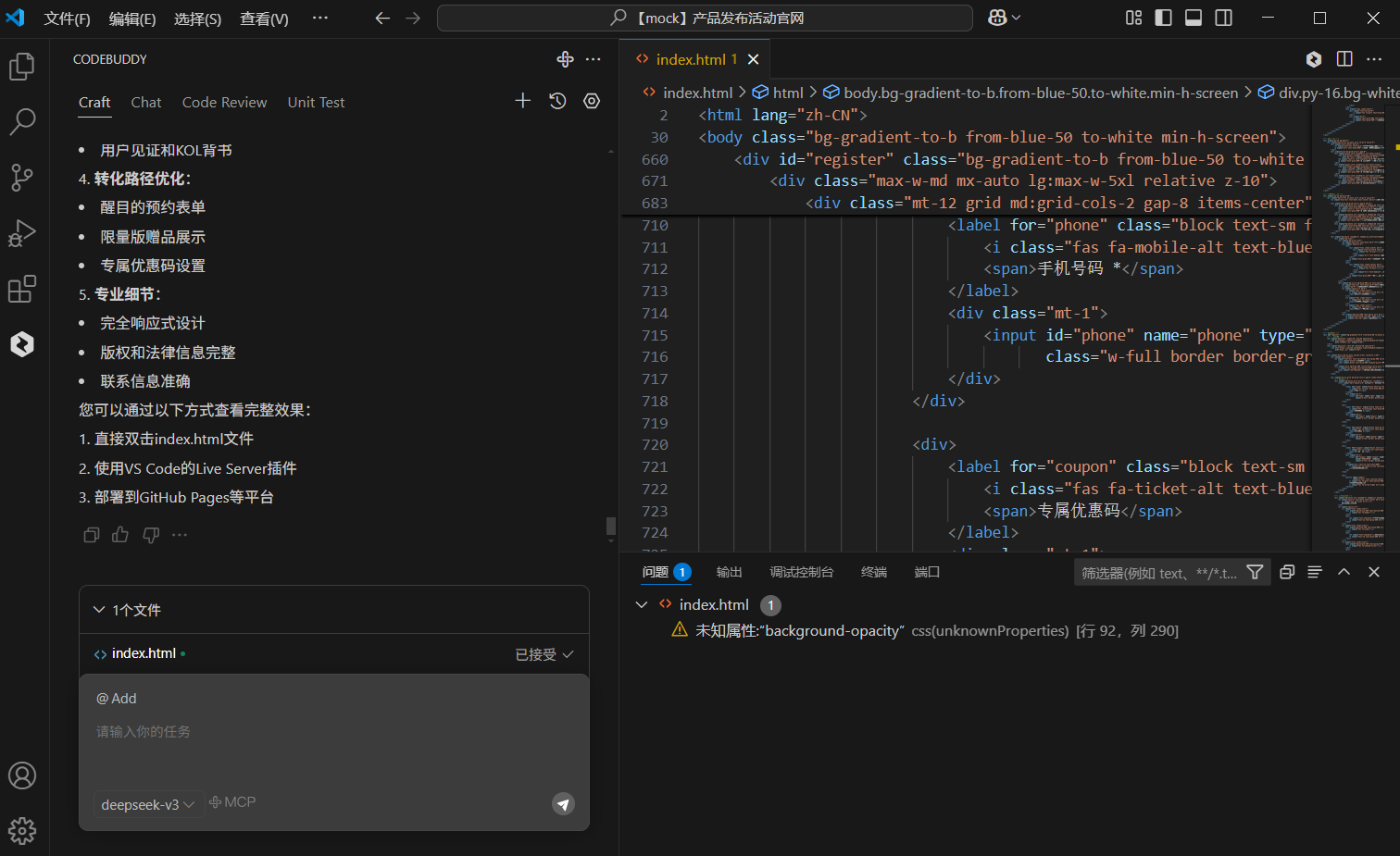This screenshot has width=1400, height=856.
Task: Open Run and Debug view
Action: [x=22, y=233]
